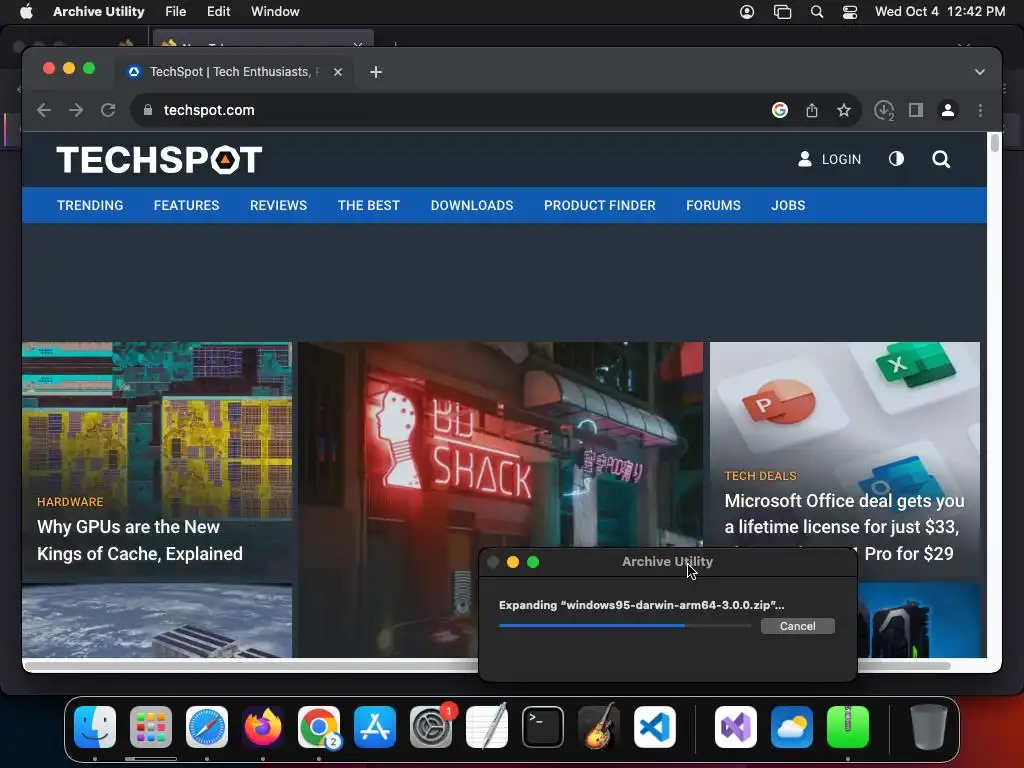The width and height of the screenshot is (1024, 768).
Task: Cancel the archive expansion
Action: point(797,626)
